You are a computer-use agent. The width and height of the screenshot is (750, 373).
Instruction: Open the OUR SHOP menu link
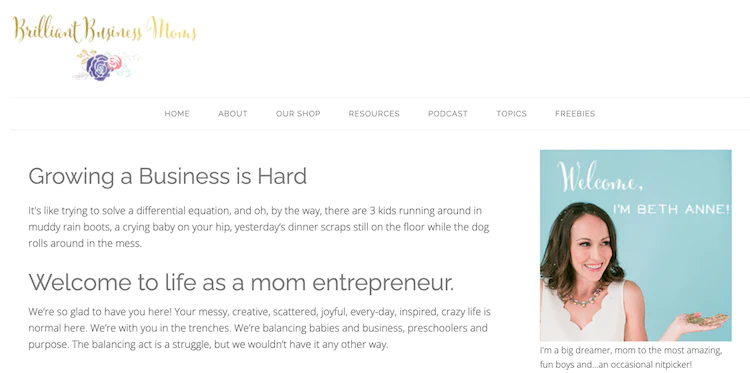[x=298, y=114]
